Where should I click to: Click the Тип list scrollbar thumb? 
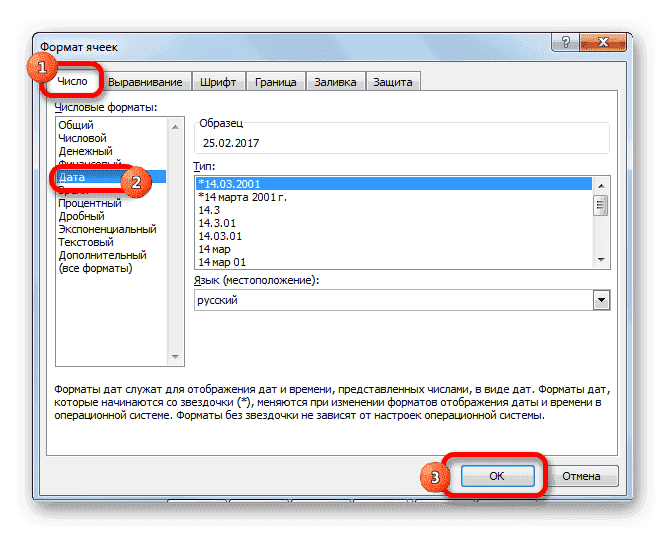(601, 205)
